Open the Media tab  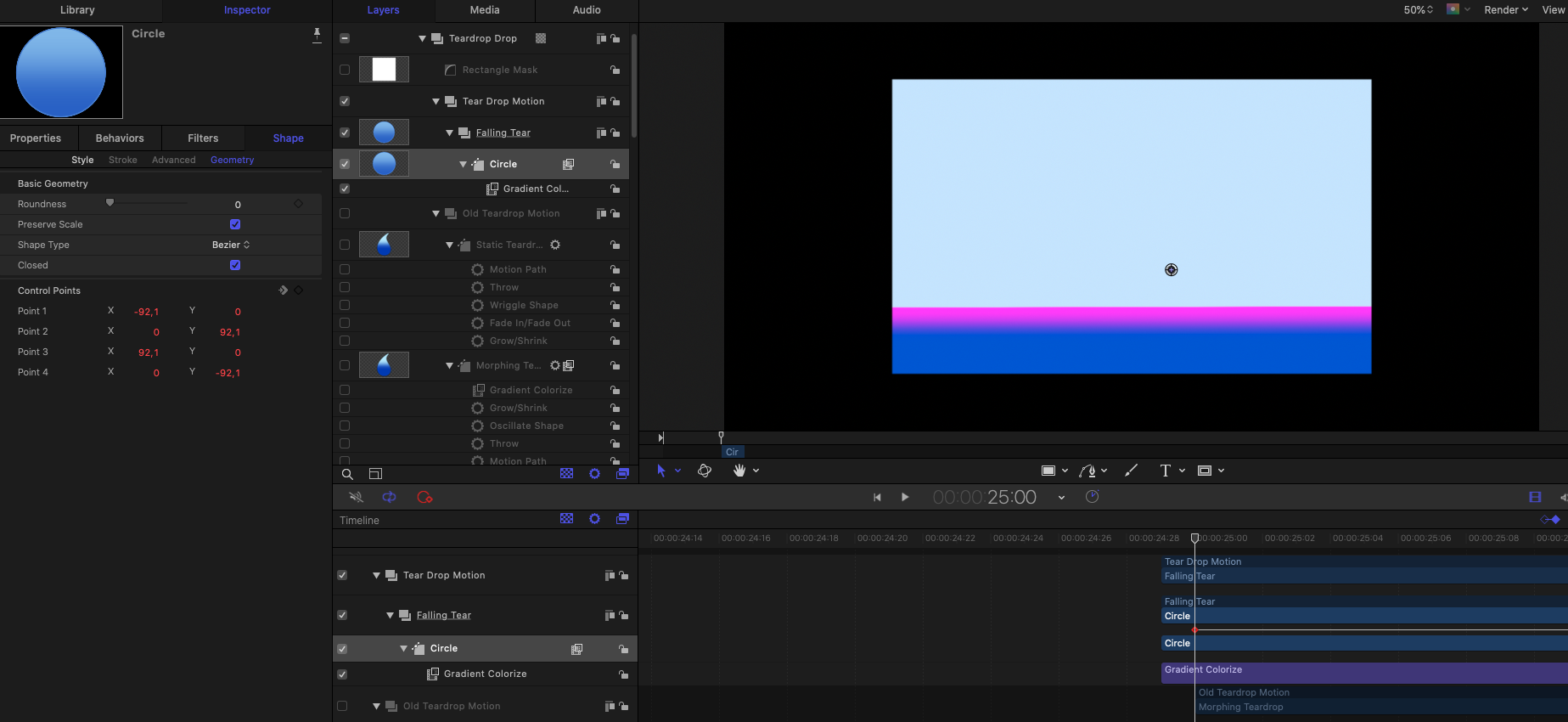coord(485,10)
